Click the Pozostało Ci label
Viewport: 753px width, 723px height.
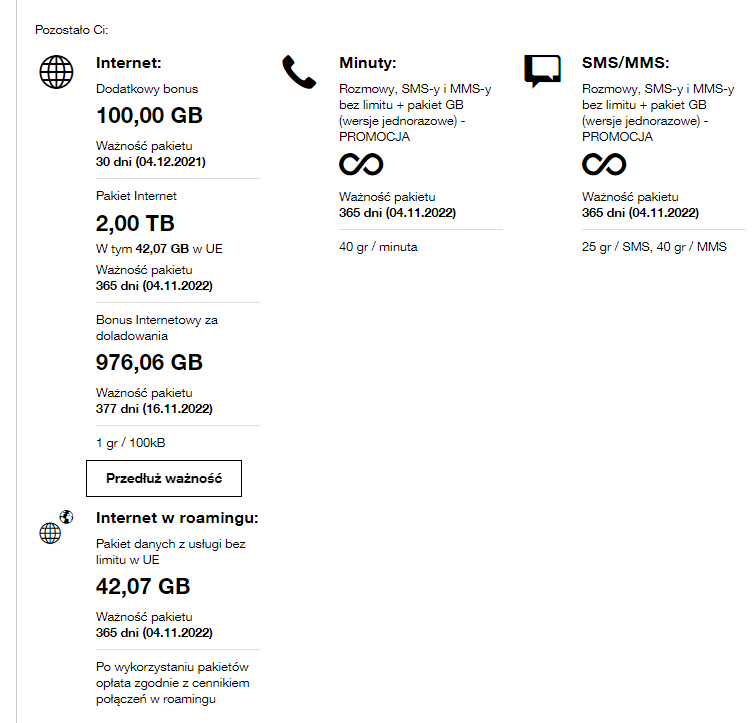[71, 31]
